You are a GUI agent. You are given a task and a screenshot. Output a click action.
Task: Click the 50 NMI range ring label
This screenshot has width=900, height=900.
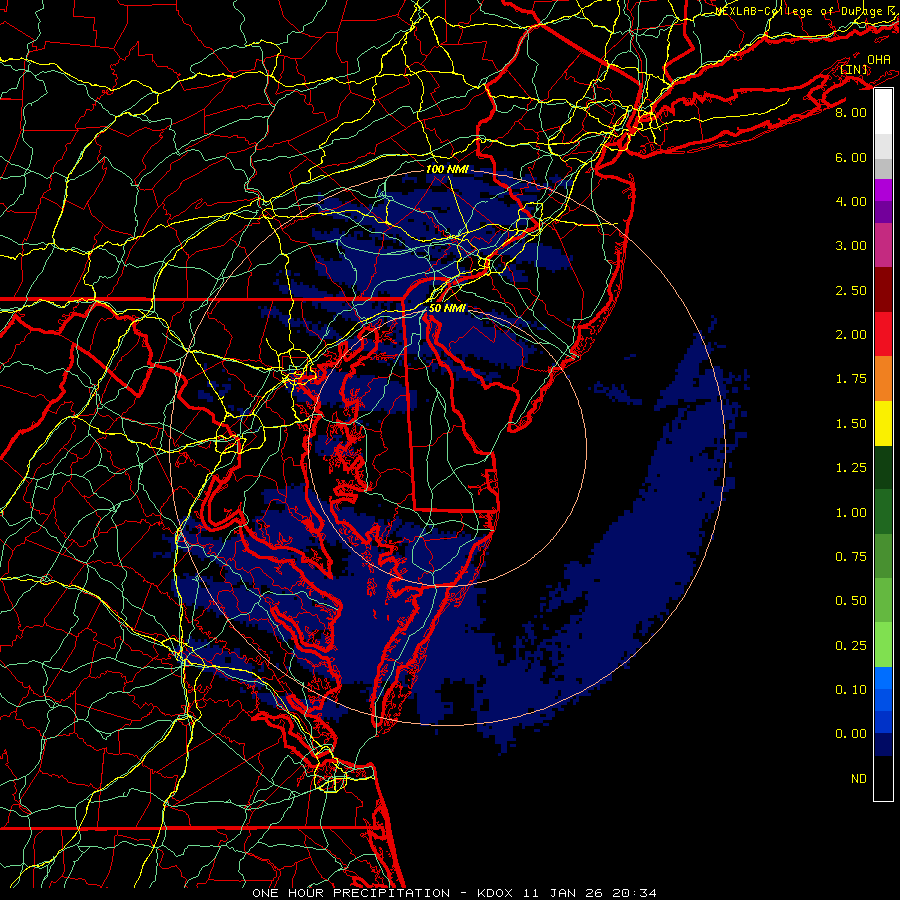447,308
